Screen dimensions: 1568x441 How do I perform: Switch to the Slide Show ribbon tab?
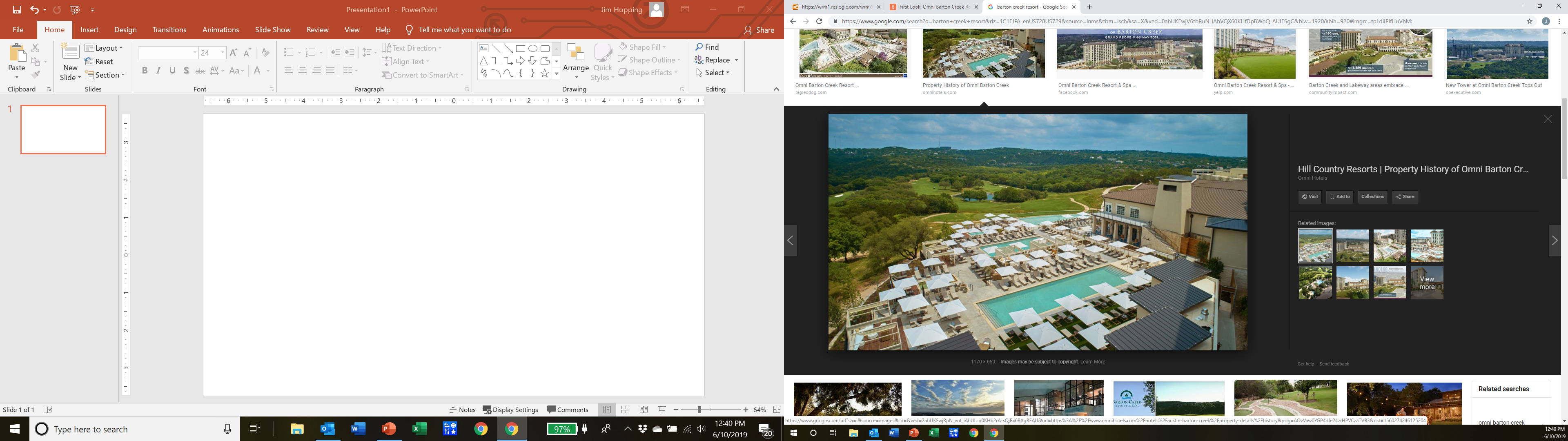coord(273,30)
